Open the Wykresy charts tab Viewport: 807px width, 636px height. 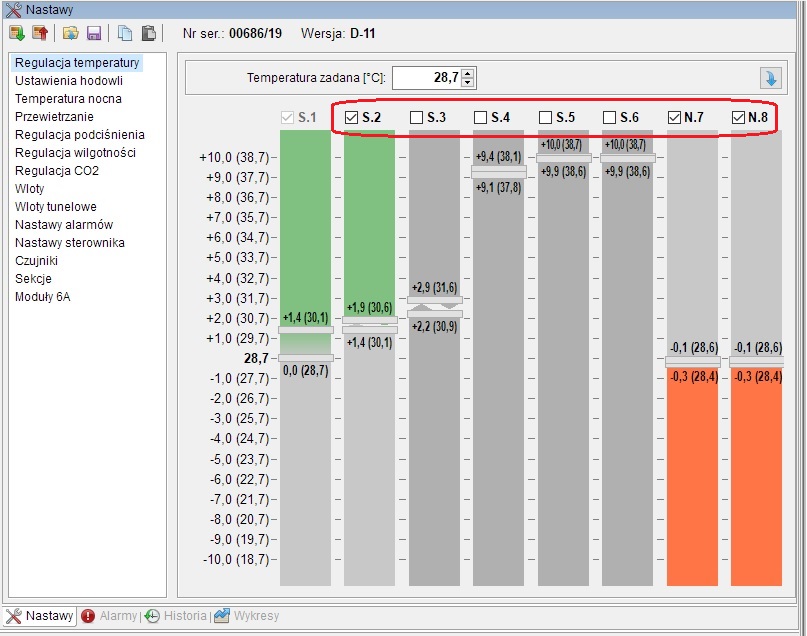point(247,616)
